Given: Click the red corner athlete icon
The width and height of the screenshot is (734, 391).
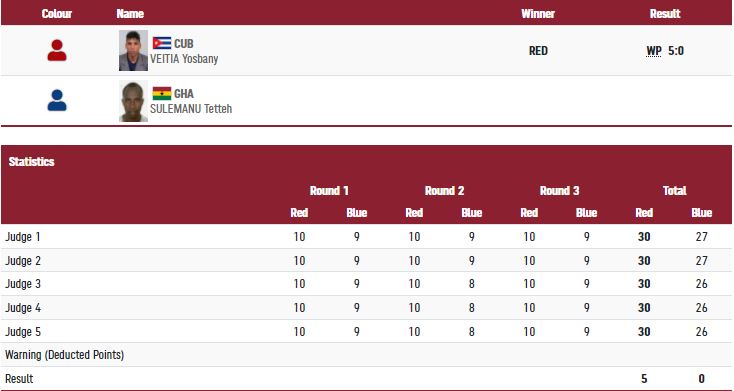Looking at the screenshot, I should [57, 51].
